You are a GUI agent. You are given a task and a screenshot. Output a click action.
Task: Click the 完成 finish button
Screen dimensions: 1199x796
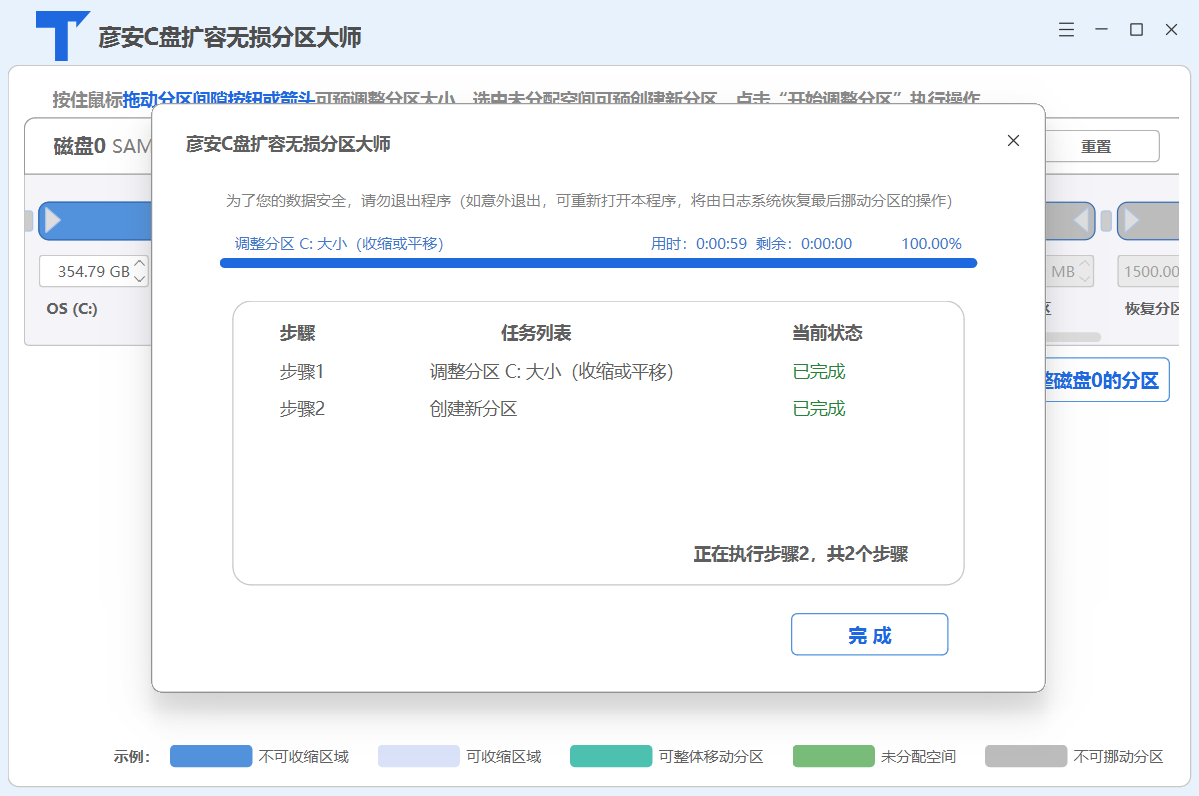869,634
